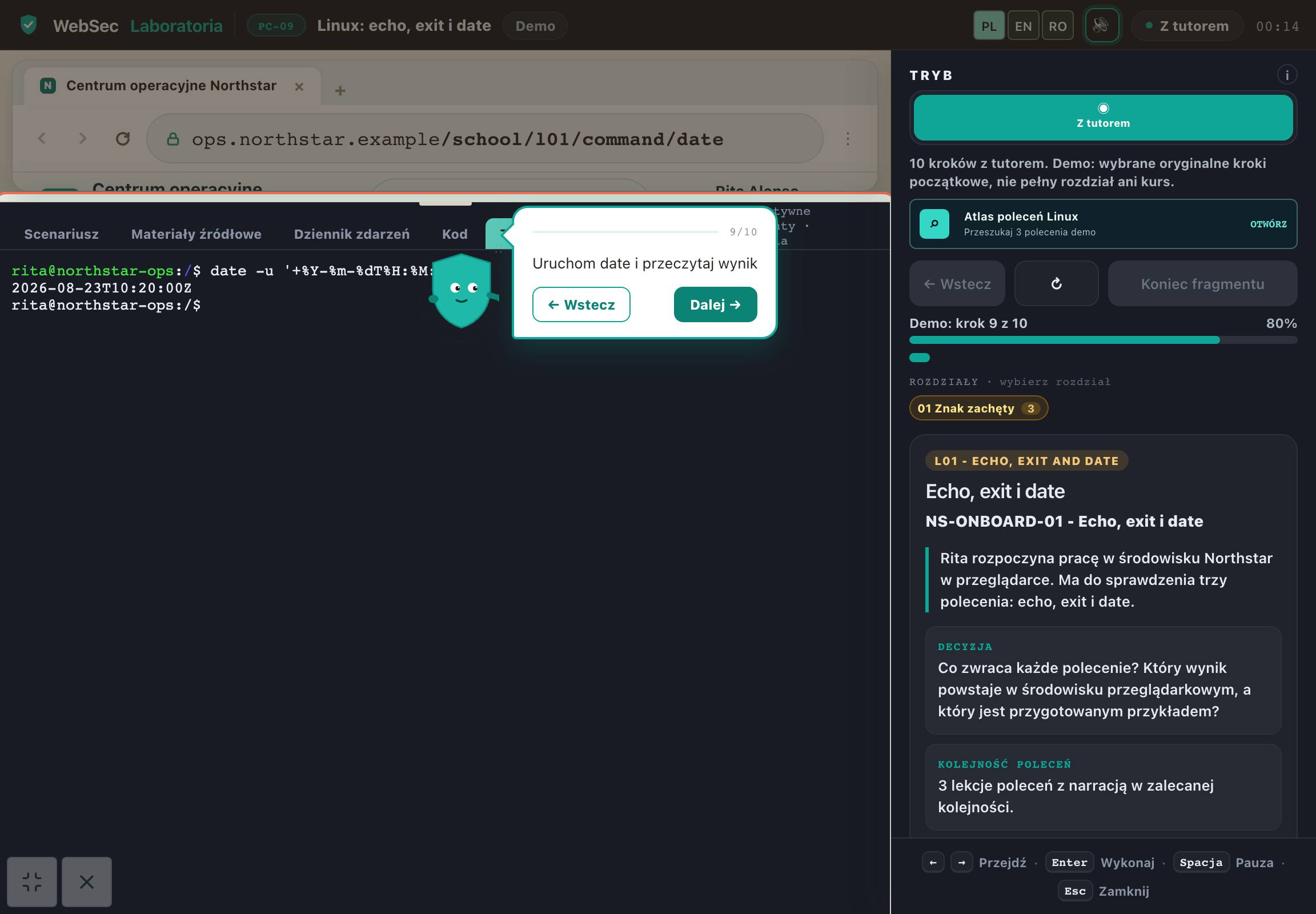Close the Centrum operacyjne Northstar tab
1316x914 pixels.
(299, 86)
